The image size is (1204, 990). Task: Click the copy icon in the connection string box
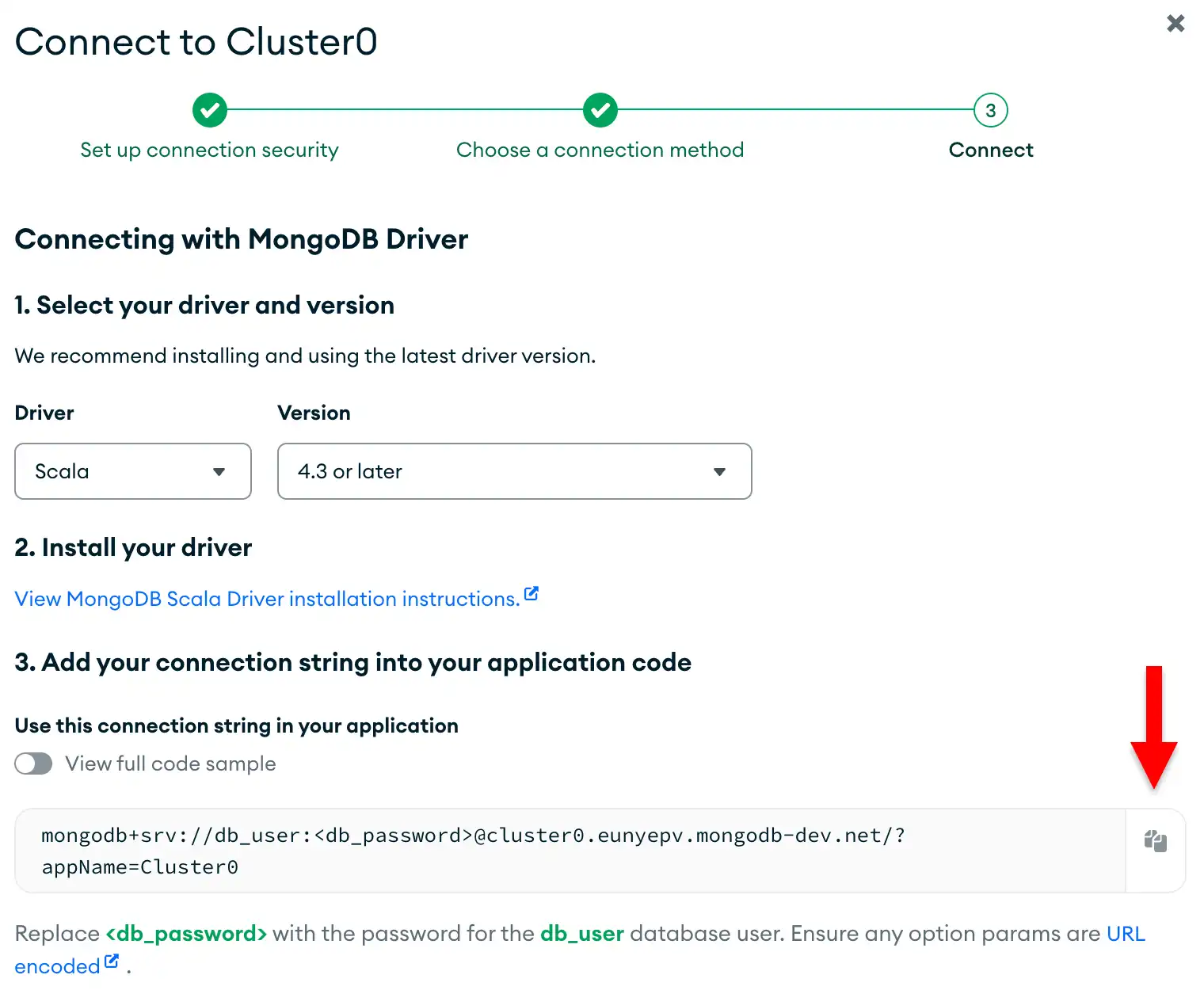click(x=1155, y=841)
